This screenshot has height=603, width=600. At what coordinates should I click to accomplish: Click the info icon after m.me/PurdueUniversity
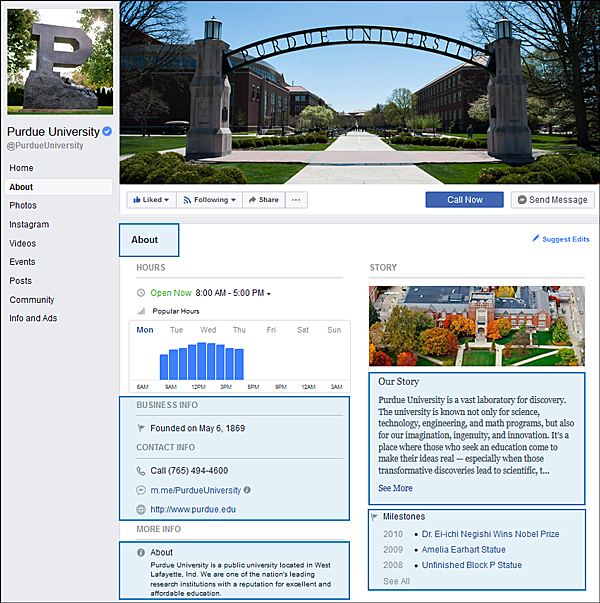(x=247, y=490)
